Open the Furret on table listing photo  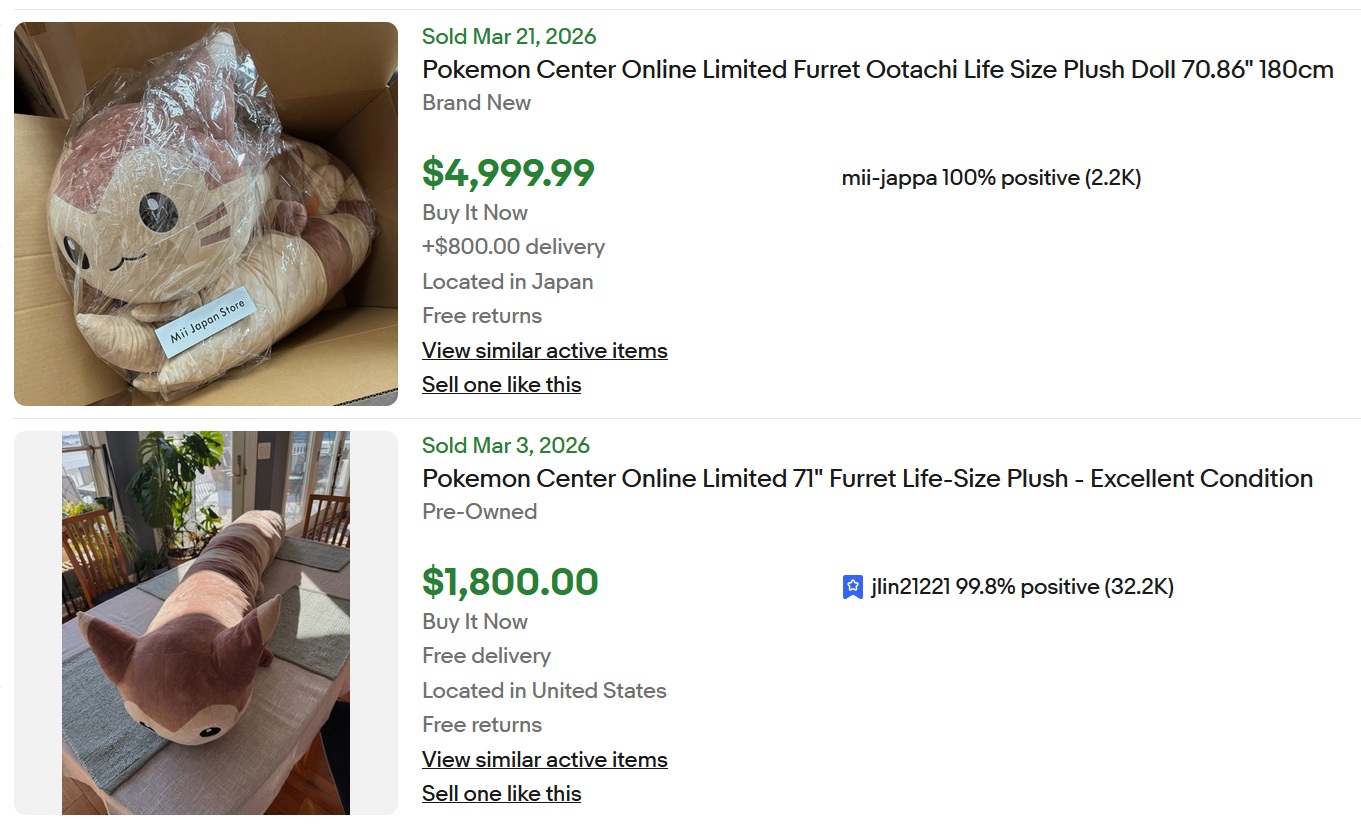206,622
